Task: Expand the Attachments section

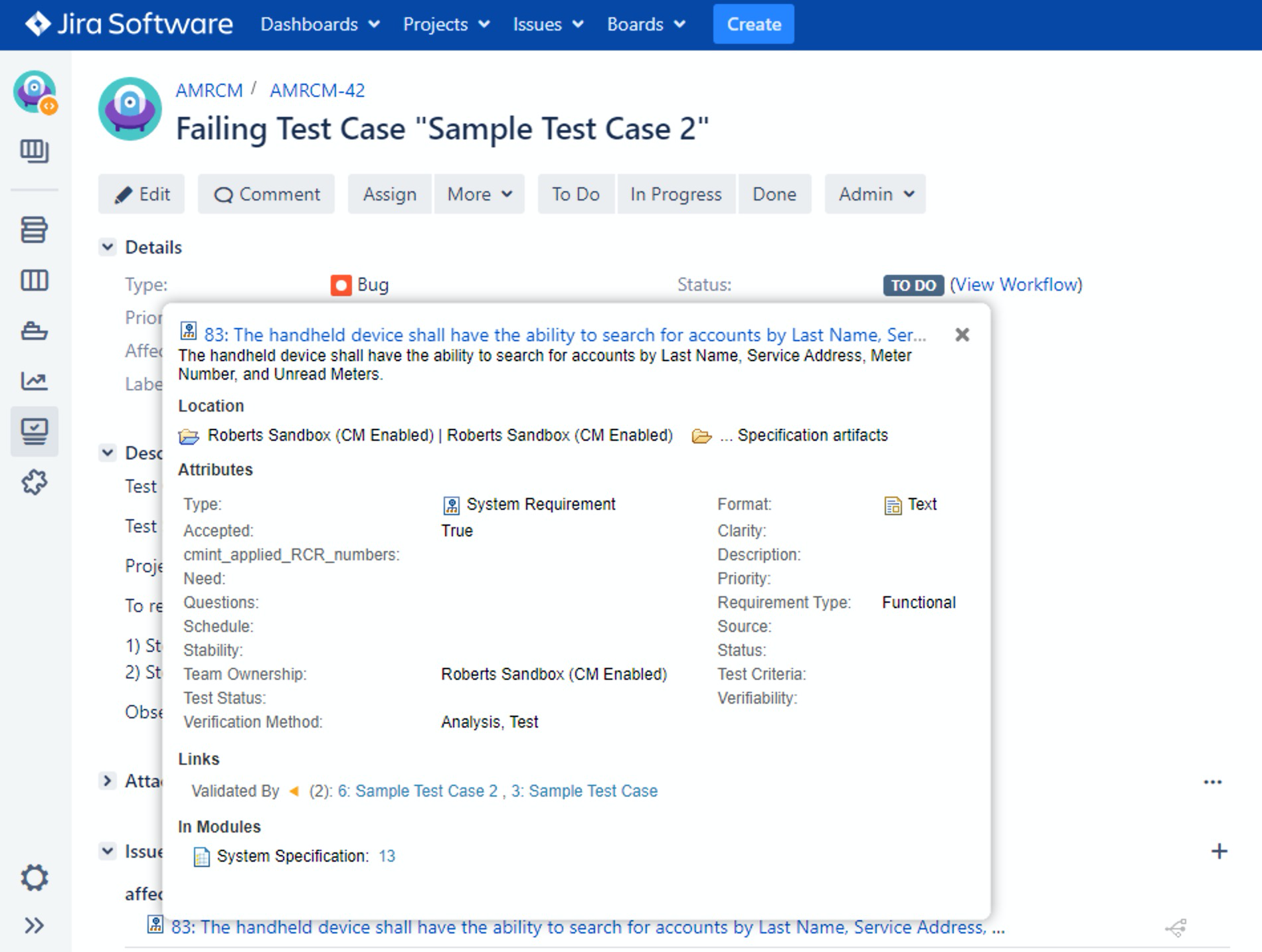Action: (x=108, y=781)
